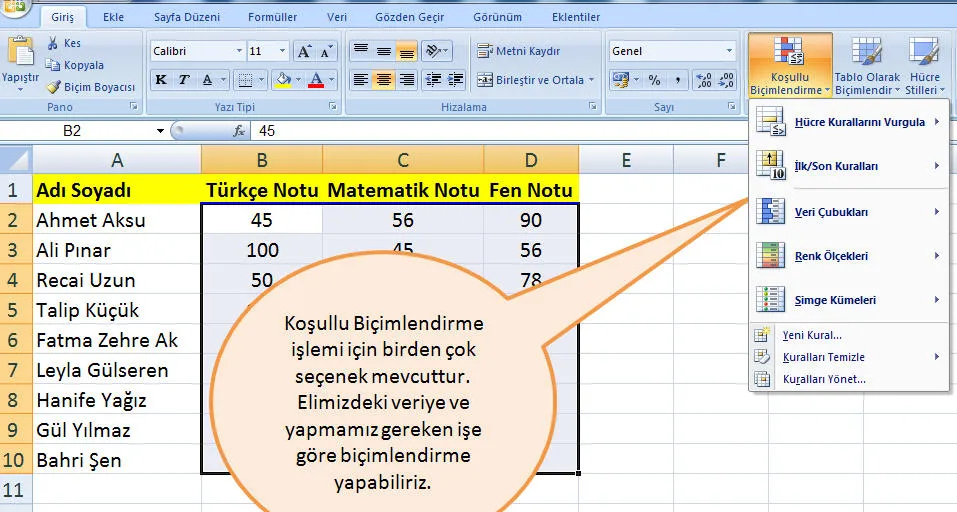Open Hücre Kurallarını Vurgula submenu

(x=847, y=122)
